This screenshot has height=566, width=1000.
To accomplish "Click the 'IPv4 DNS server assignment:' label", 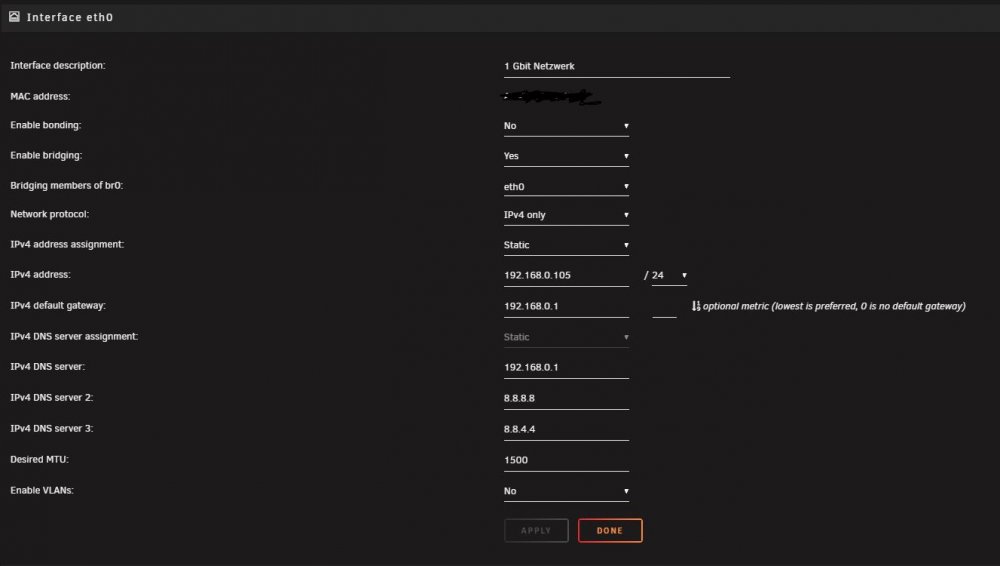I will point(74,336).
